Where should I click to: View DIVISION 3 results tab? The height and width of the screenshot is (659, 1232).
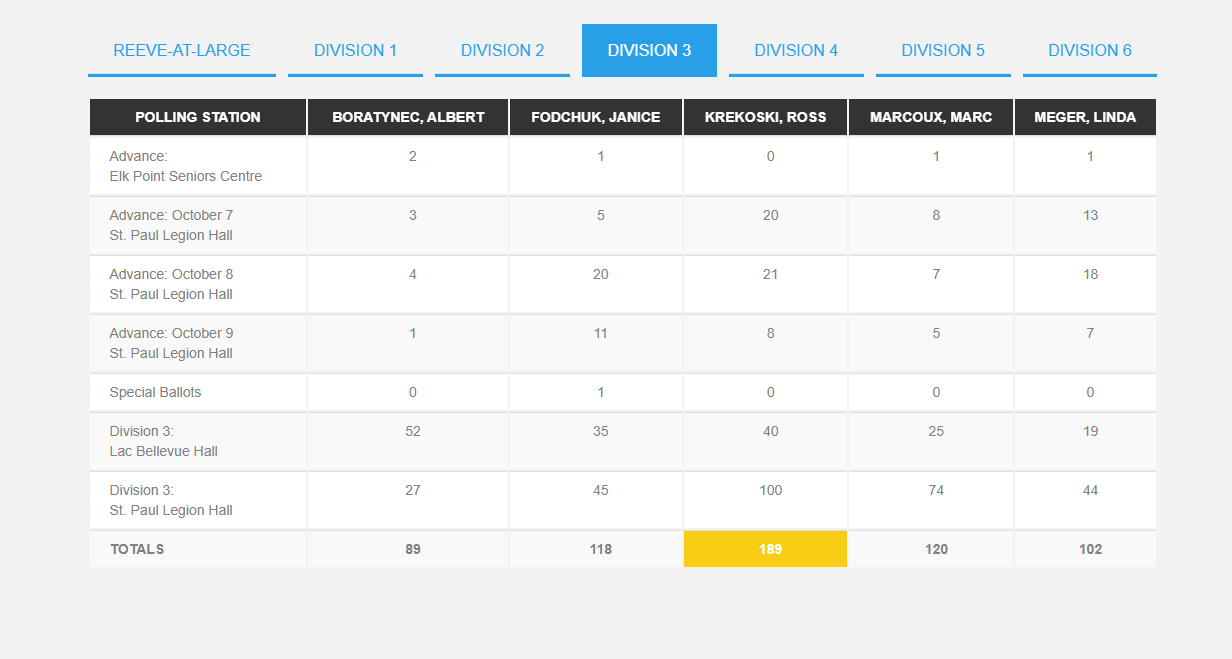(649, 50)
